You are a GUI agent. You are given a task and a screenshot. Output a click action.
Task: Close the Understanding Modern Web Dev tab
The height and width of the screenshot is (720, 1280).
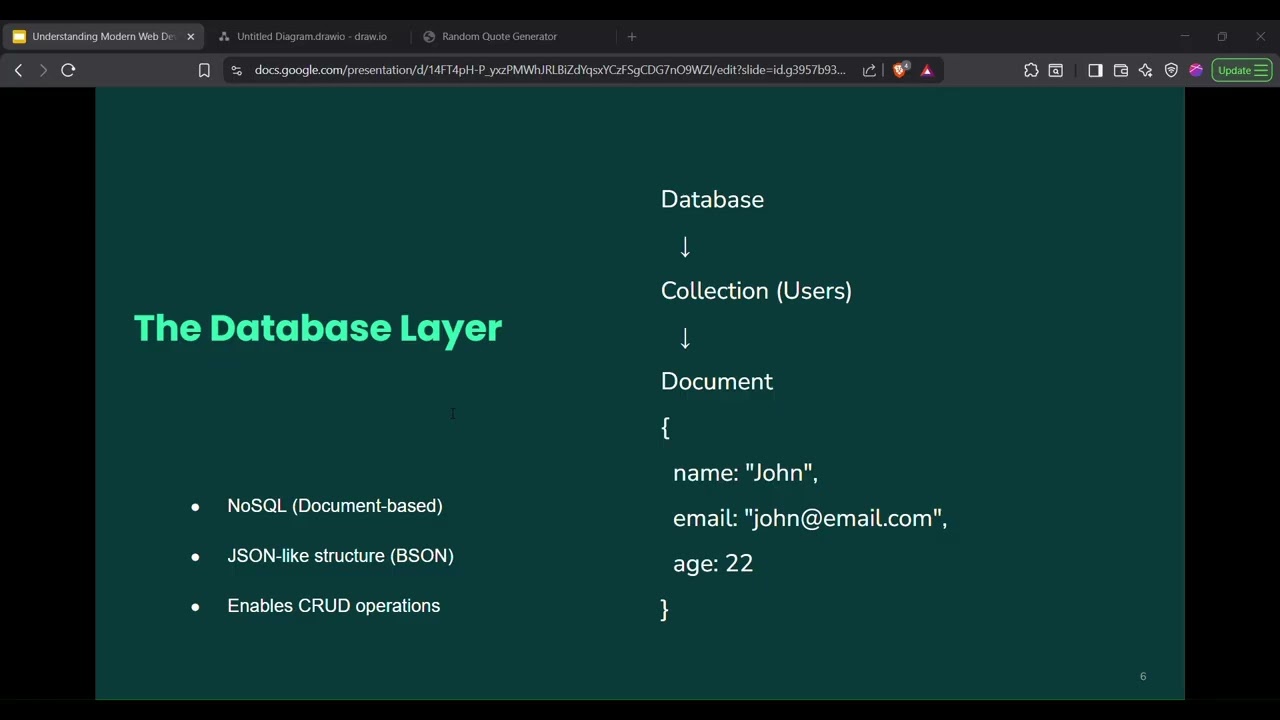[190, 36]
